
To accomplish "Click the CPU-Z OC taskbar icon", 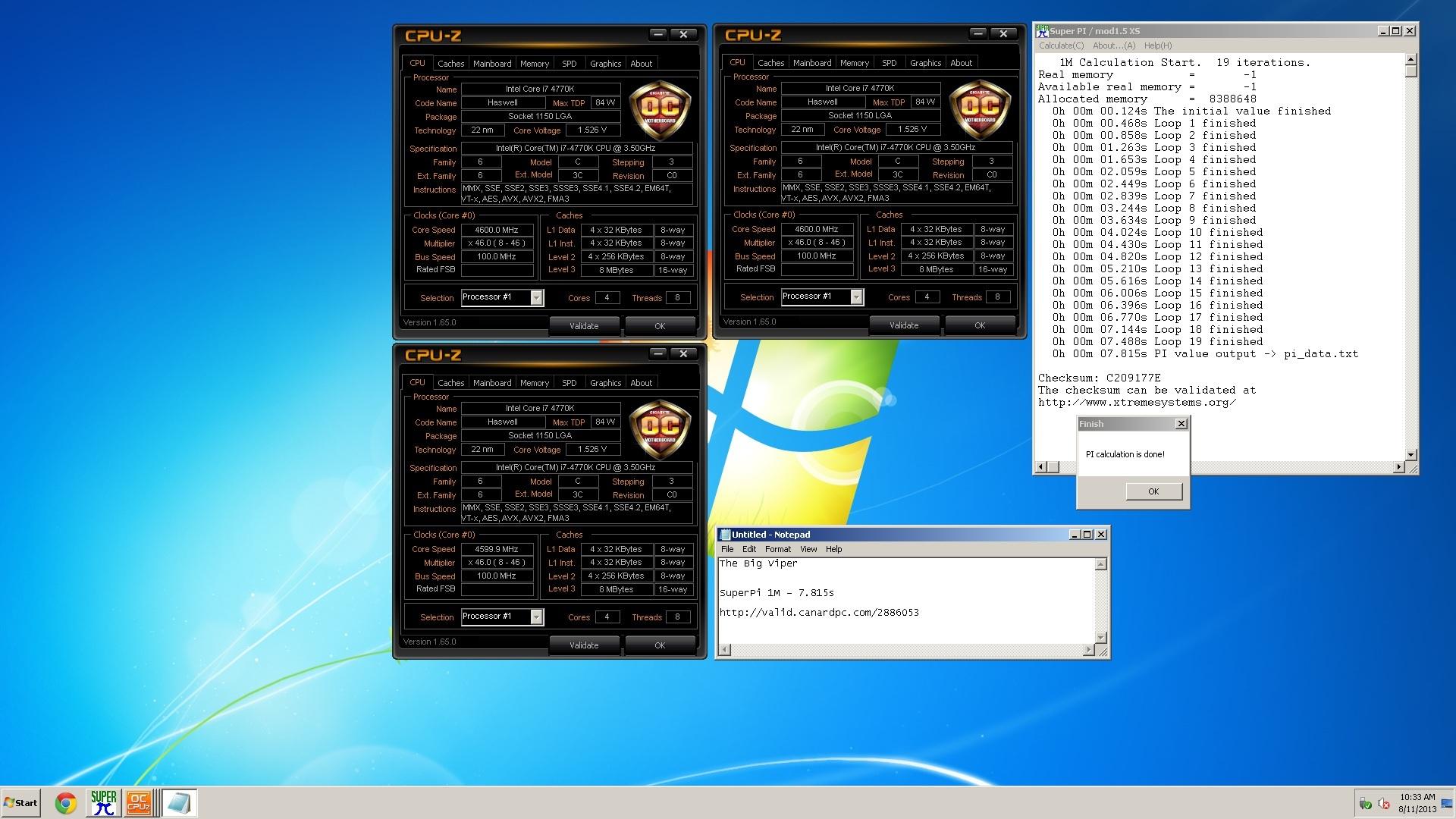I will [139, 803].
